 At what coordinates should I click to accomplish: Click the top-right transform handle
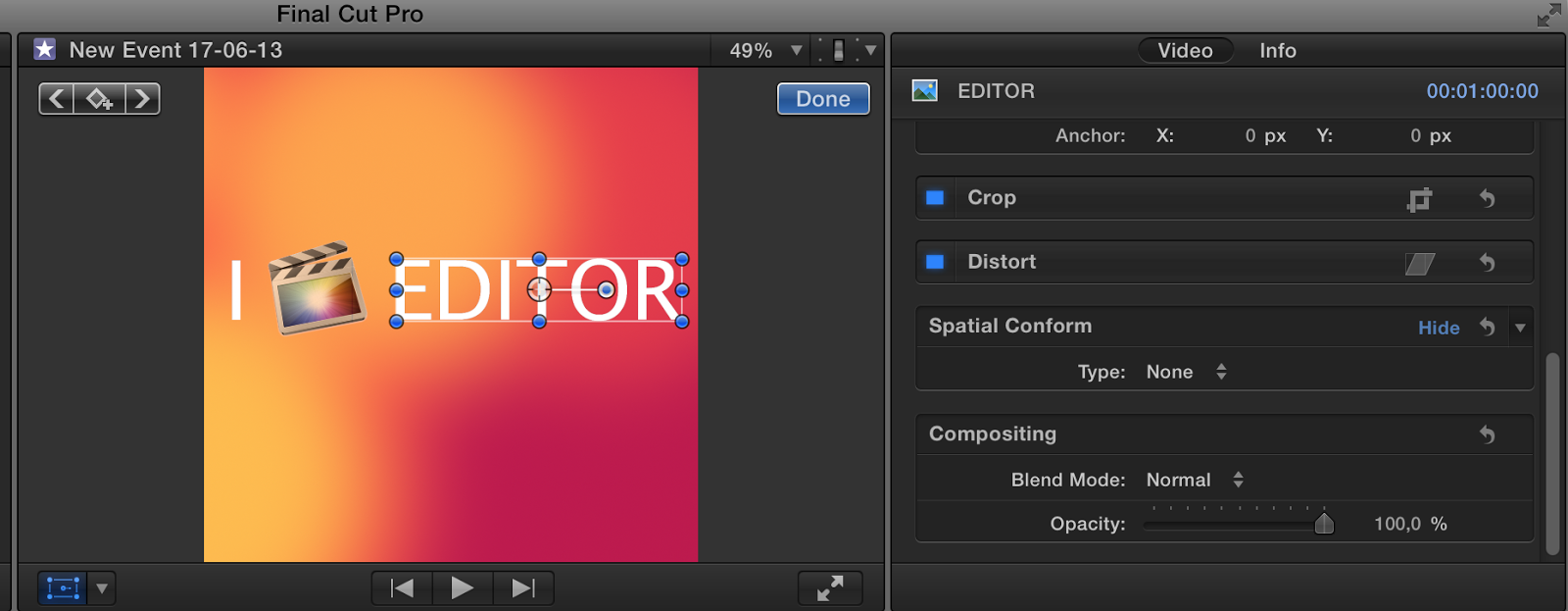pyautogui.click(x=682, y=259)
